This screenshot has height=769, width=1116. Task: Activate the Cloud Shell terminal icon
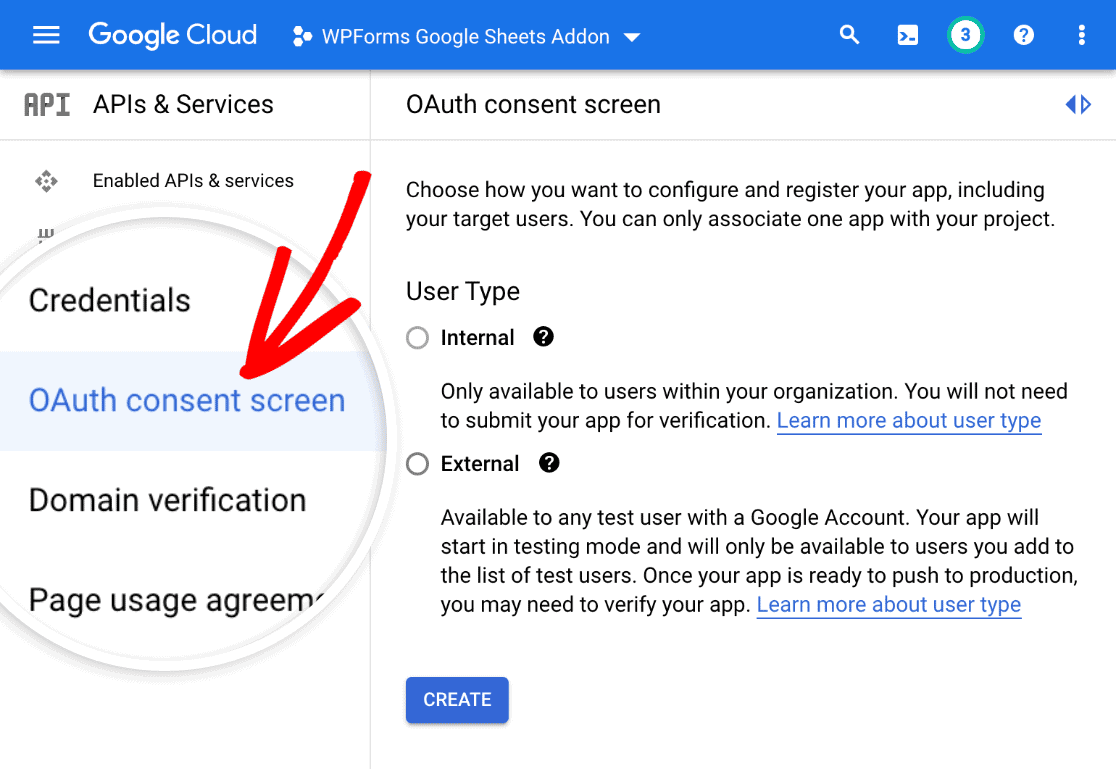point(907,35)
